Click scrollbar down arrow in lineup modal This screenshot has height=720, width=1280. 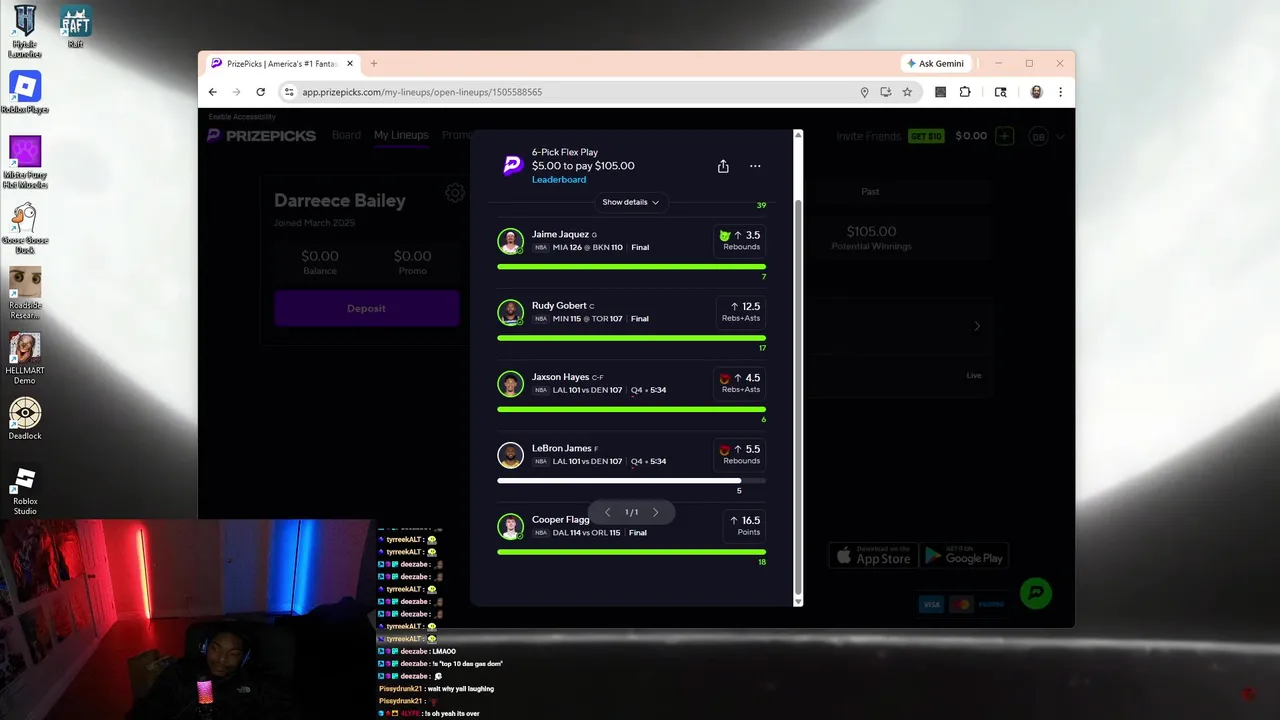click(x=798, y=601)
